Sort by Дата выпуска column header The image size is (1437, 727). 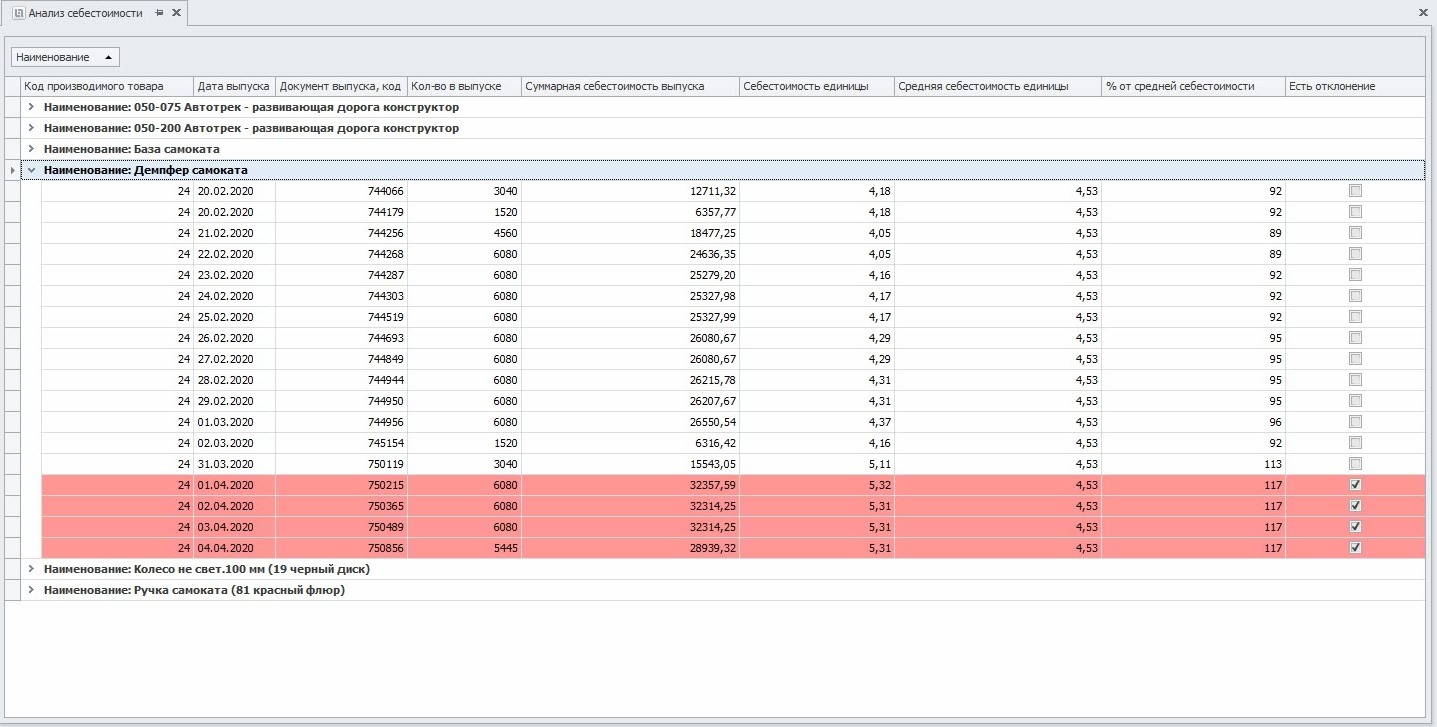(x=233, y=86)
